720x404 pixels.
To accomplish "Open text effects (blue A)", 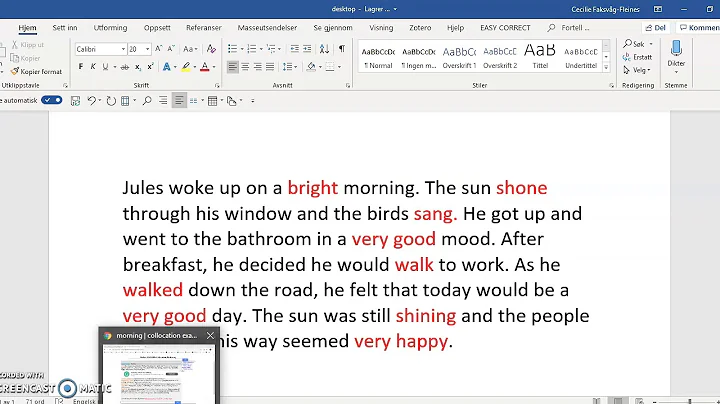I will click(166, 67).
